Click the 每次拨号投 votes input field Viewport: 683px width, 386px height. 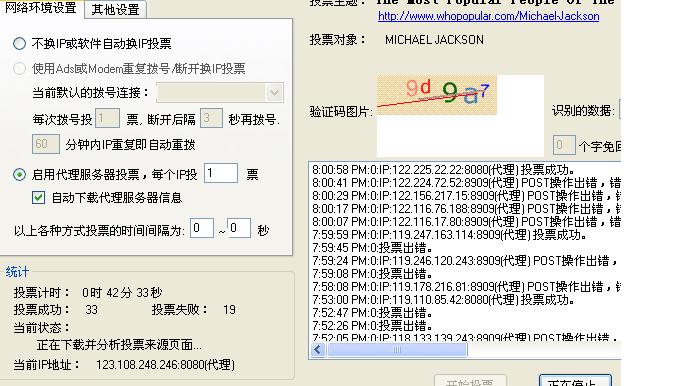[x=107, y=118]
